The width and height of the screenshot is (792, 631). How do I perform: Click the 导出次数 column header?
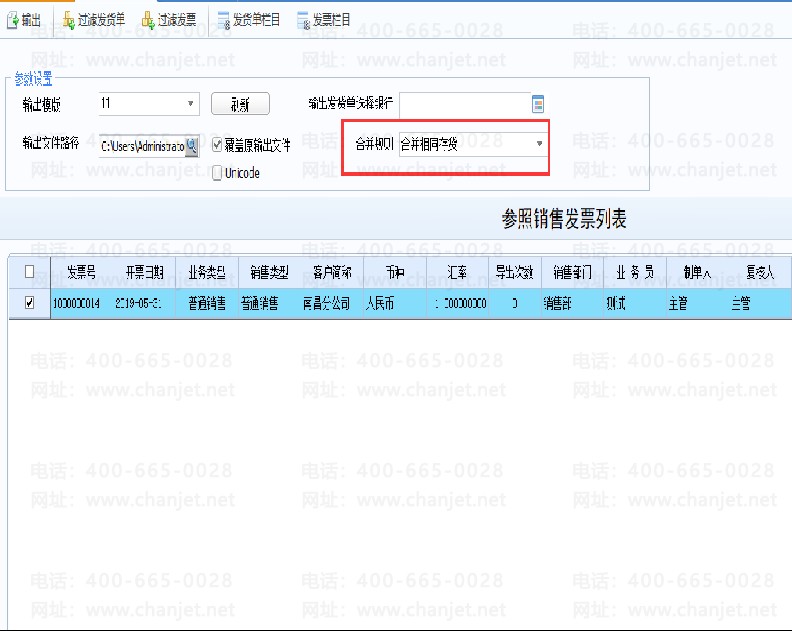(515, 272)
